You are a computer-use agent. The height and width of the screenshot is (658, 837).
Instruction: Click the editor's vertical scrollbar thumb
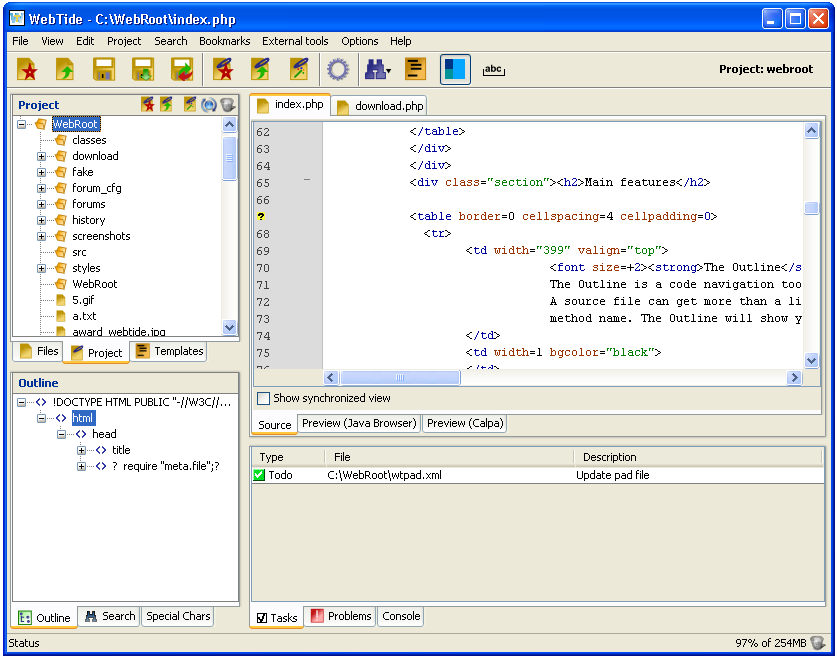[811, 208]
